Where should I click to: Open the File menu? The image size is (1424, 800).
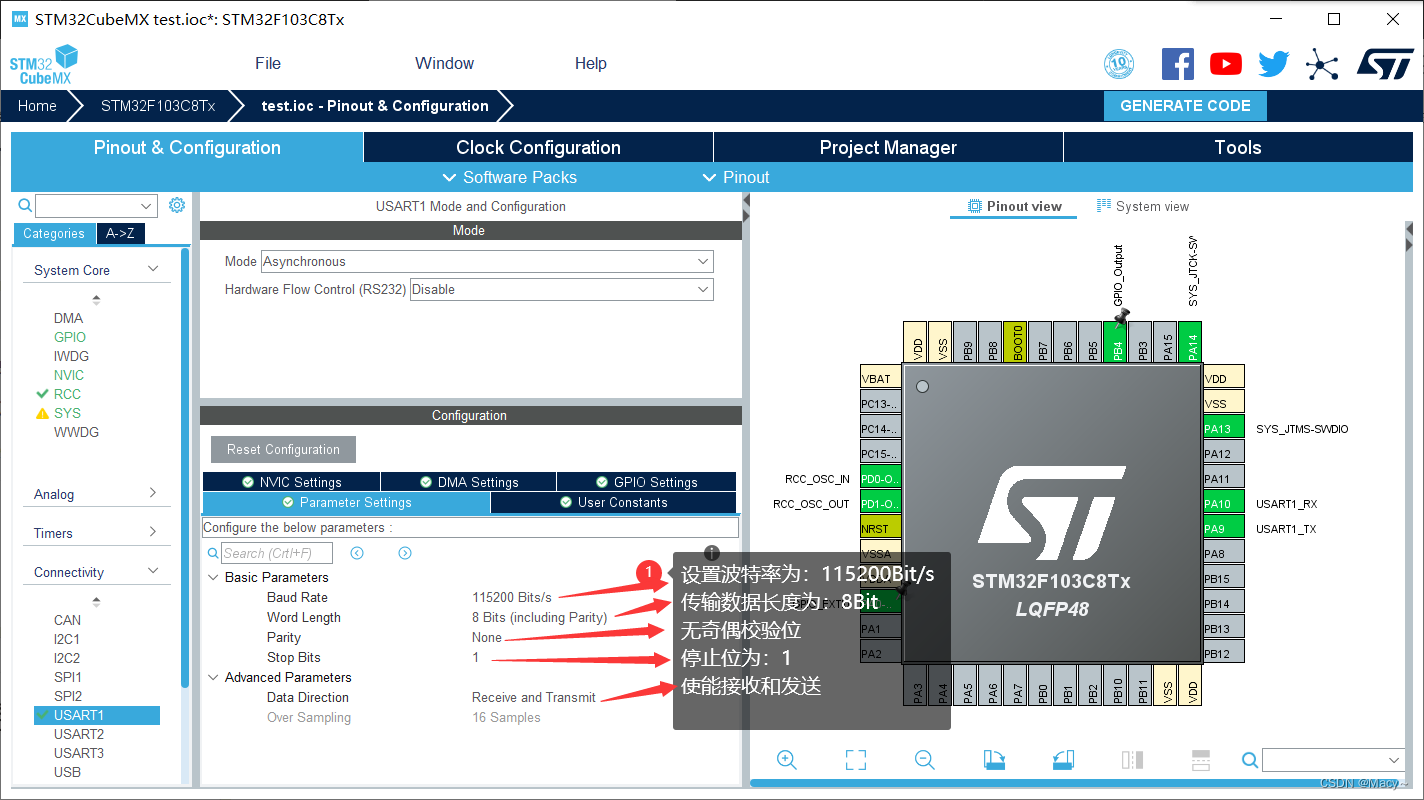click(x=268, y=63)
